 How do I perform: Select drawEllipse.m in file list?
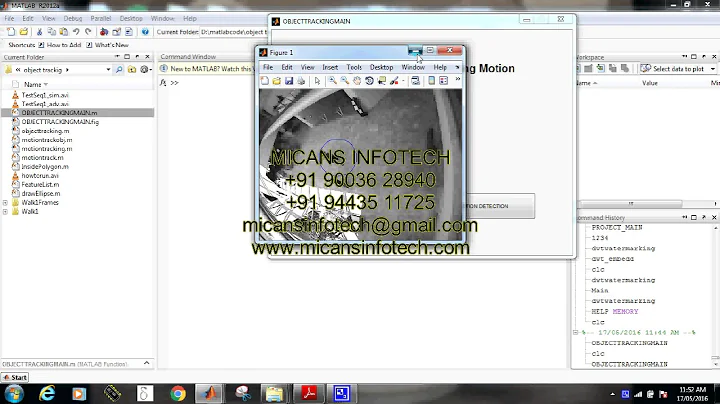click(41, 193)
